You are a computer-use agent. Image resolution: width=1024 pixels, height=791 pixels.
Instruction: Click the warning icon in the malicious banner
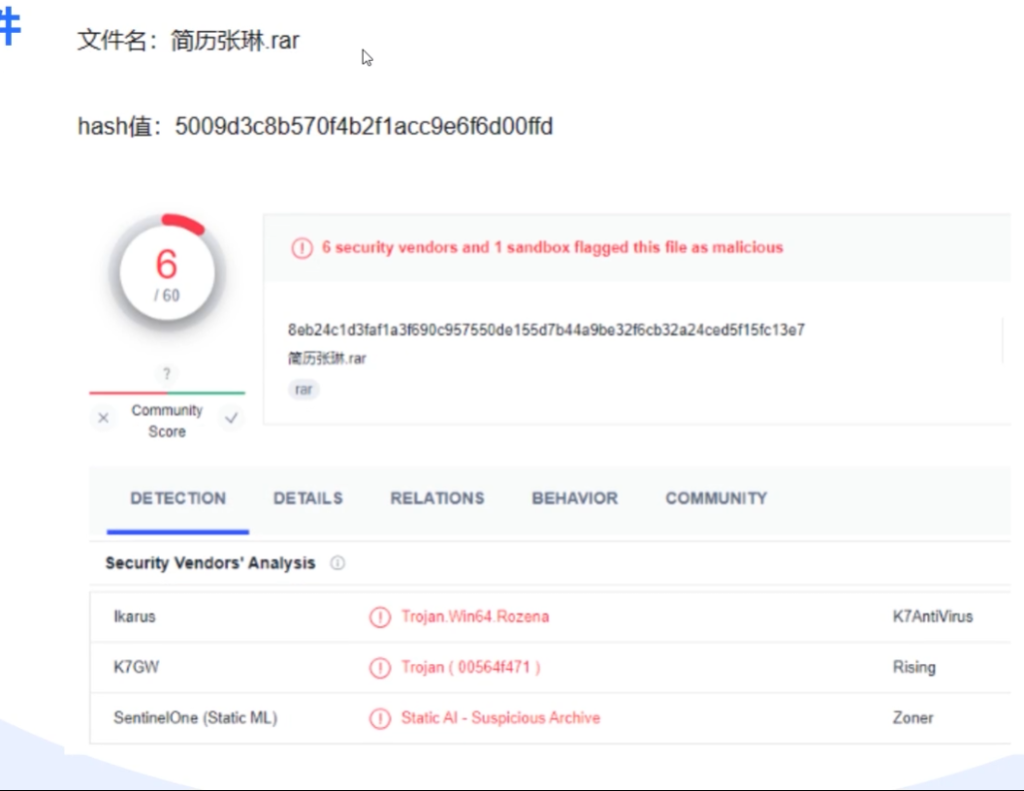pos(301,248)
